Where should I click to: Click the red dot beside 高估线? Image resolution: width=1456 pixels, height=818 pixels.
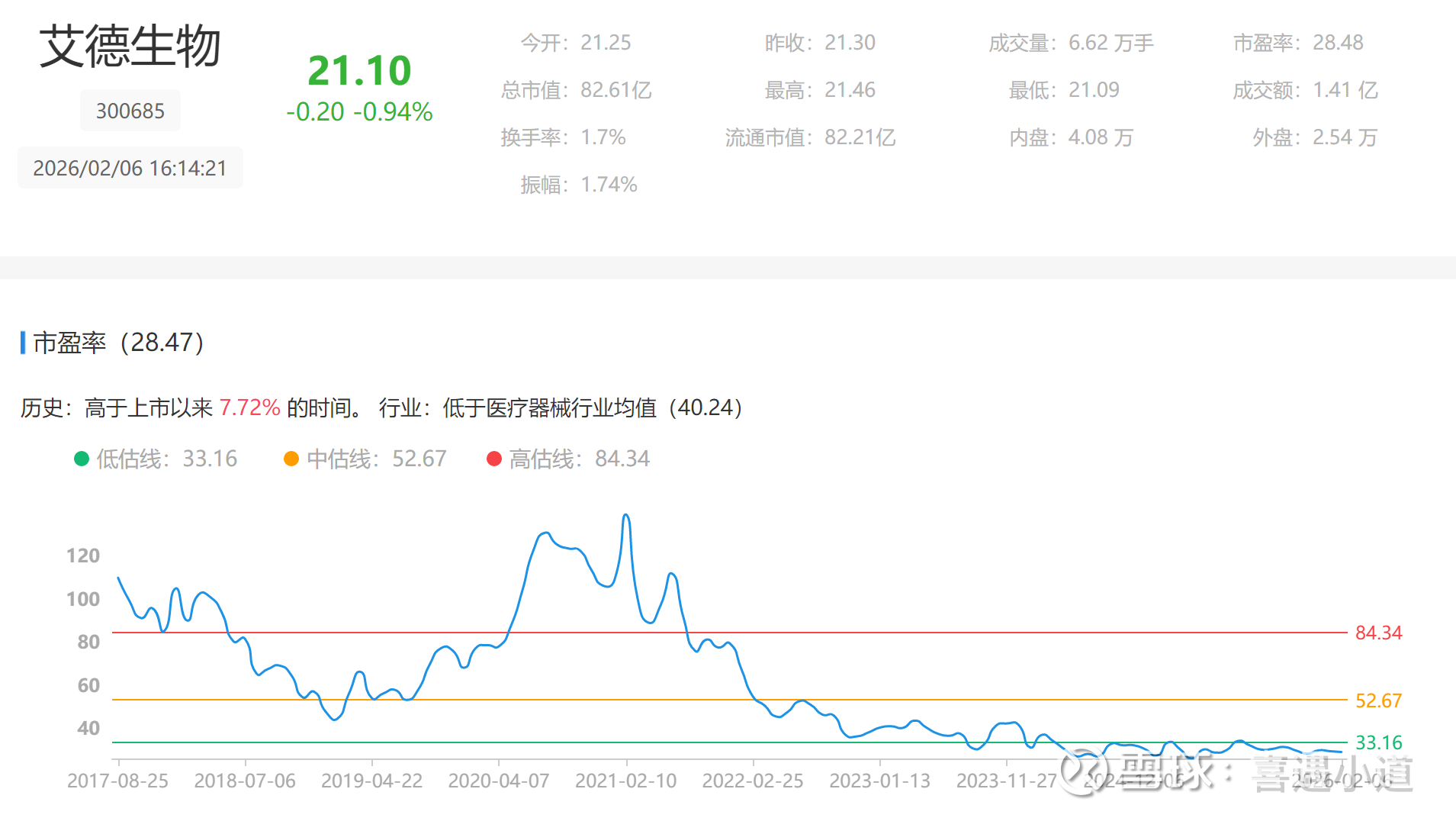point(494,459)
